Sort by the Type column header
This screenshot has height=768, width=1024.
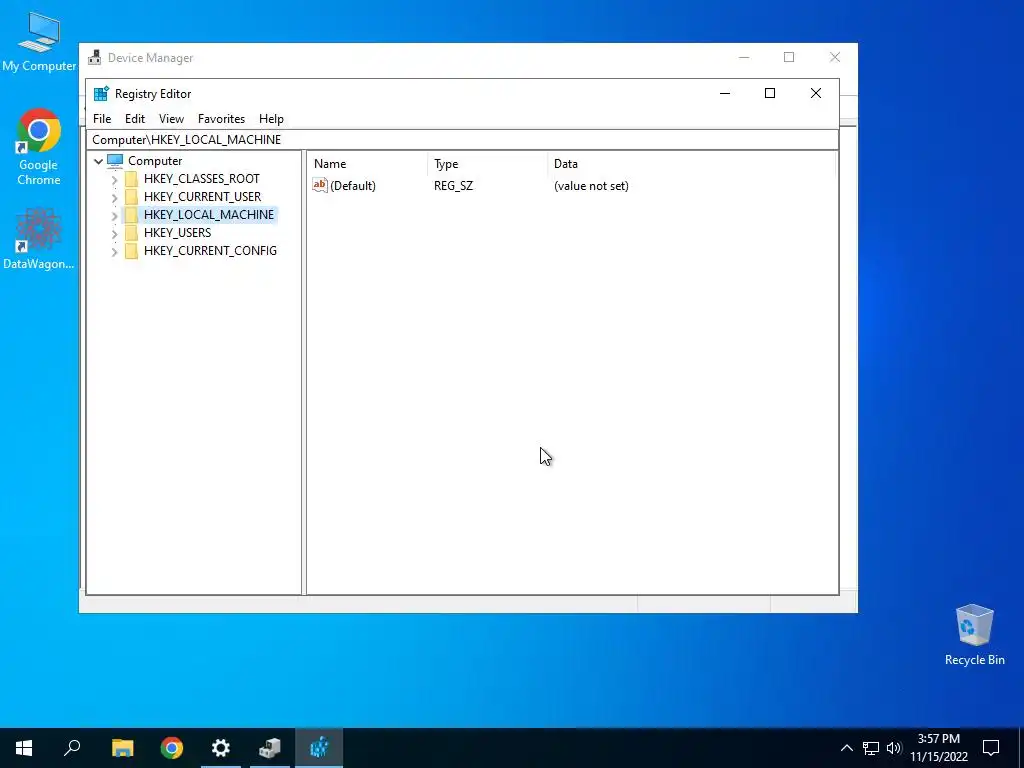click(488, 164)
